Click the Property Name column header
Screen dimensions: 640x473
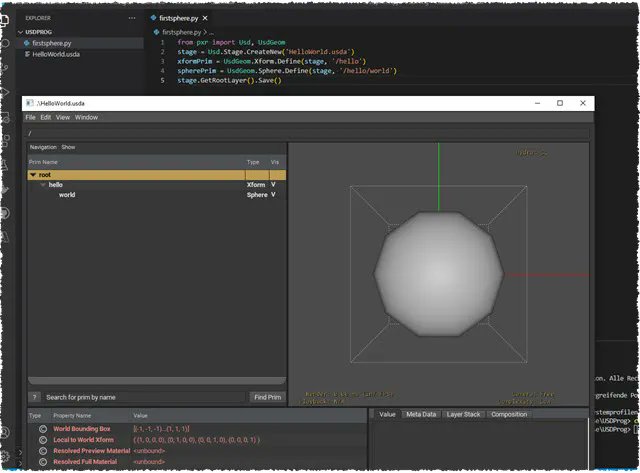[x=72, y=415]
